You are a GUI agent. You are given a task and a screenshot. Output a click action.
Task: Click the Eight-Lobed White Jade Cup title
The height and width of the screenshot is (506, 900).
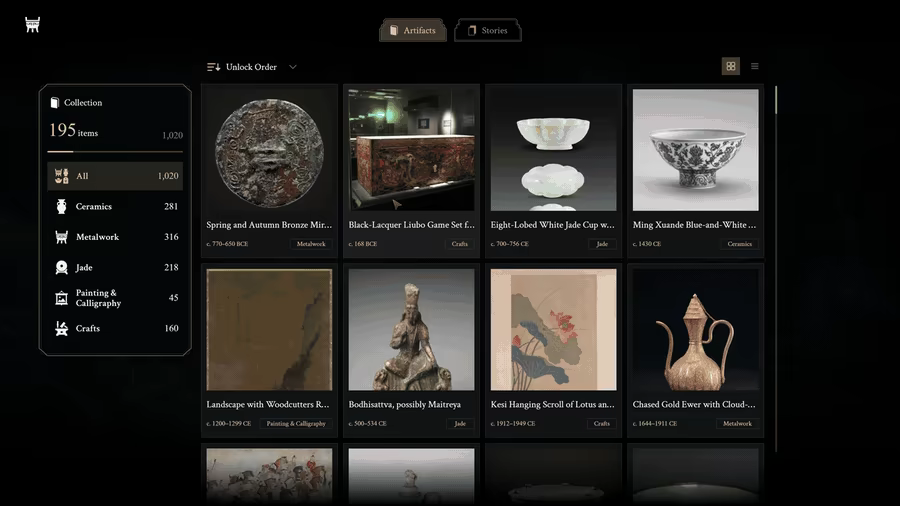552,225
